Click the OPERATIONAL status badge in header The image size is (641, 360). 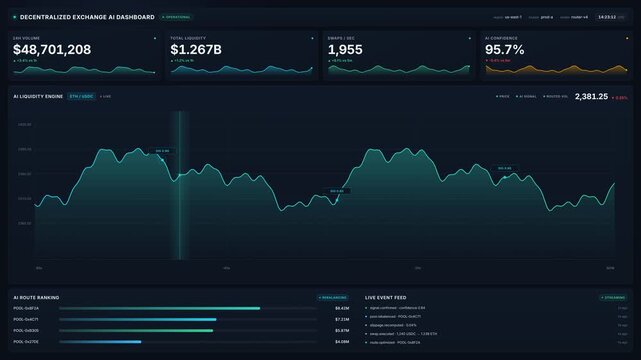tap(177, 17)
